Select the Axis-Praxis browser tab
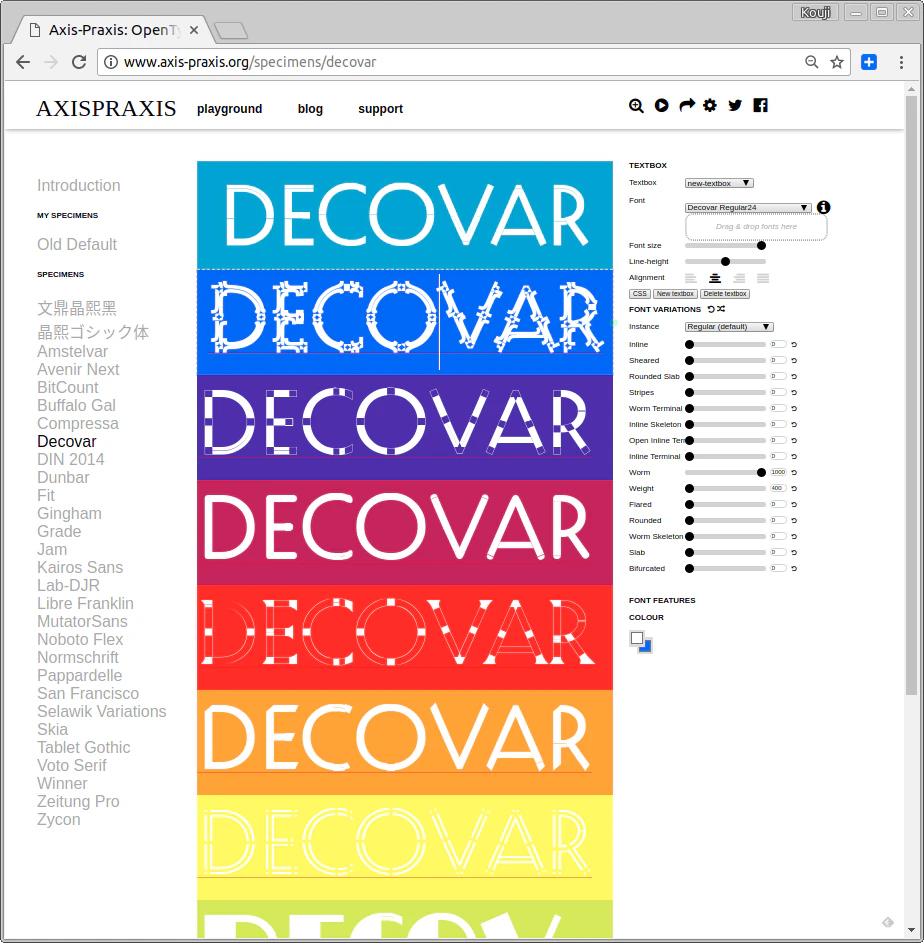This screenshot has width=924, height=943. click(114, 30)
